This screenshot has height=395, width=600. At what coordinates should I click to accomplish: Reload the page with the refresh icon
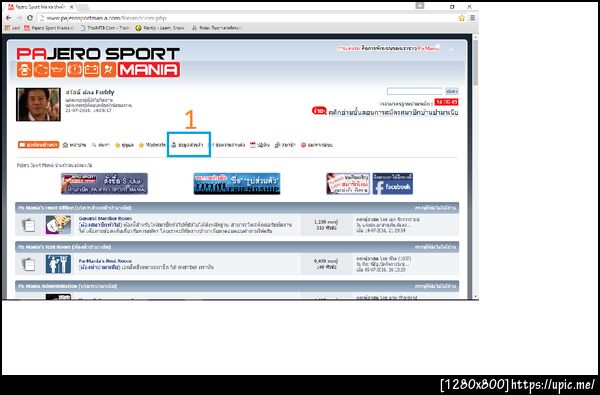30,18
